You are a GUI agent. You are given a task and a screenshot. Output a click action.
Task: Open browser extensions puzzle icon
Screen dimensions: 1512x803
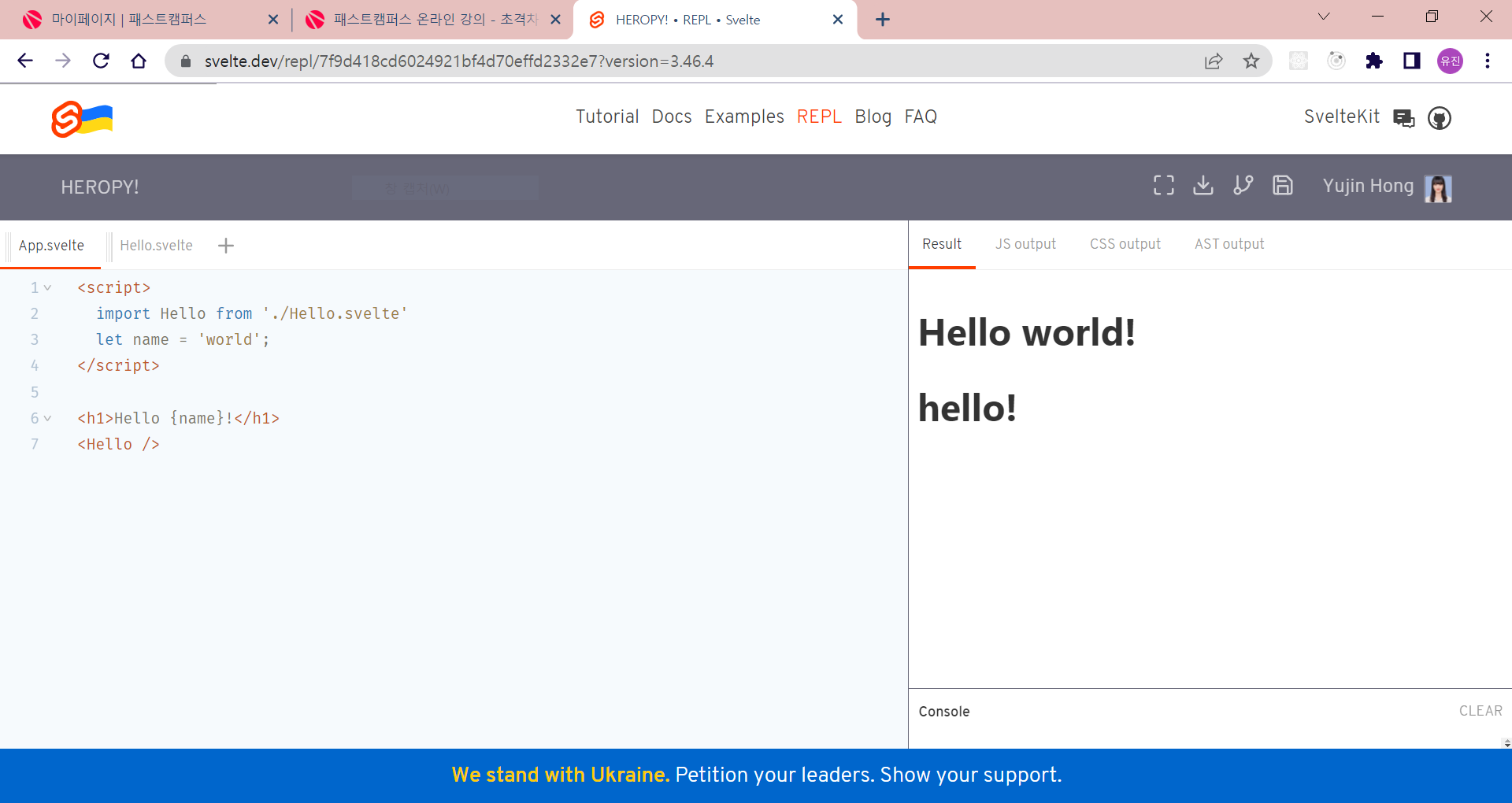(1374, 61)
